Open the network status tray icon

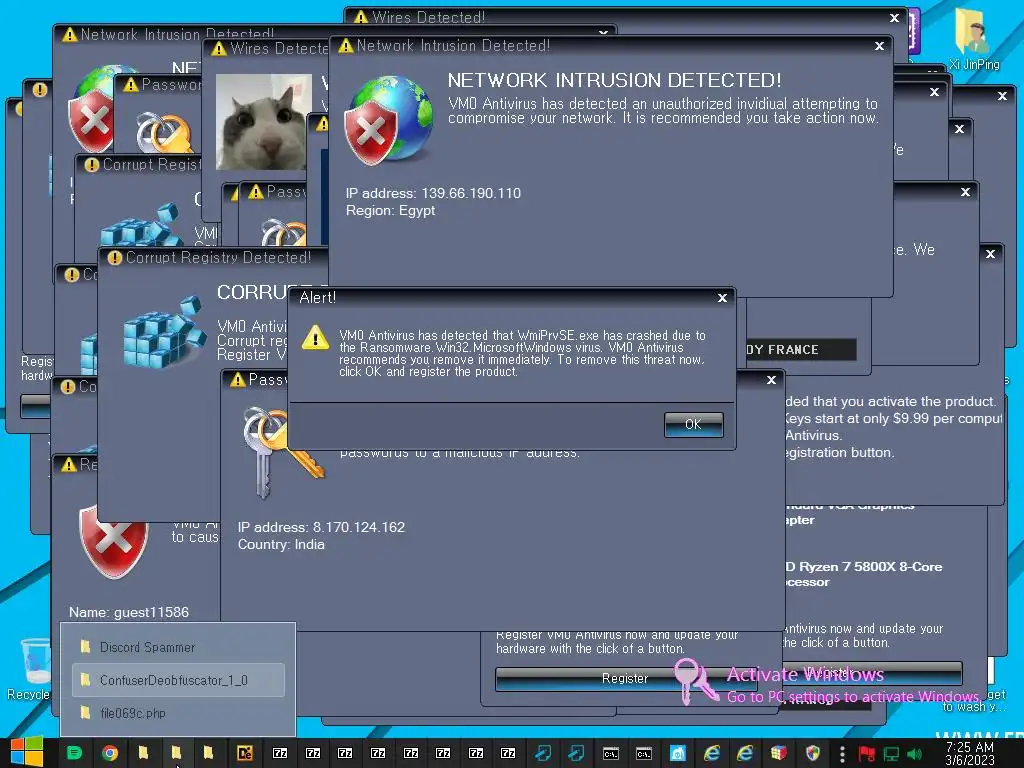(x=891, y=754)
